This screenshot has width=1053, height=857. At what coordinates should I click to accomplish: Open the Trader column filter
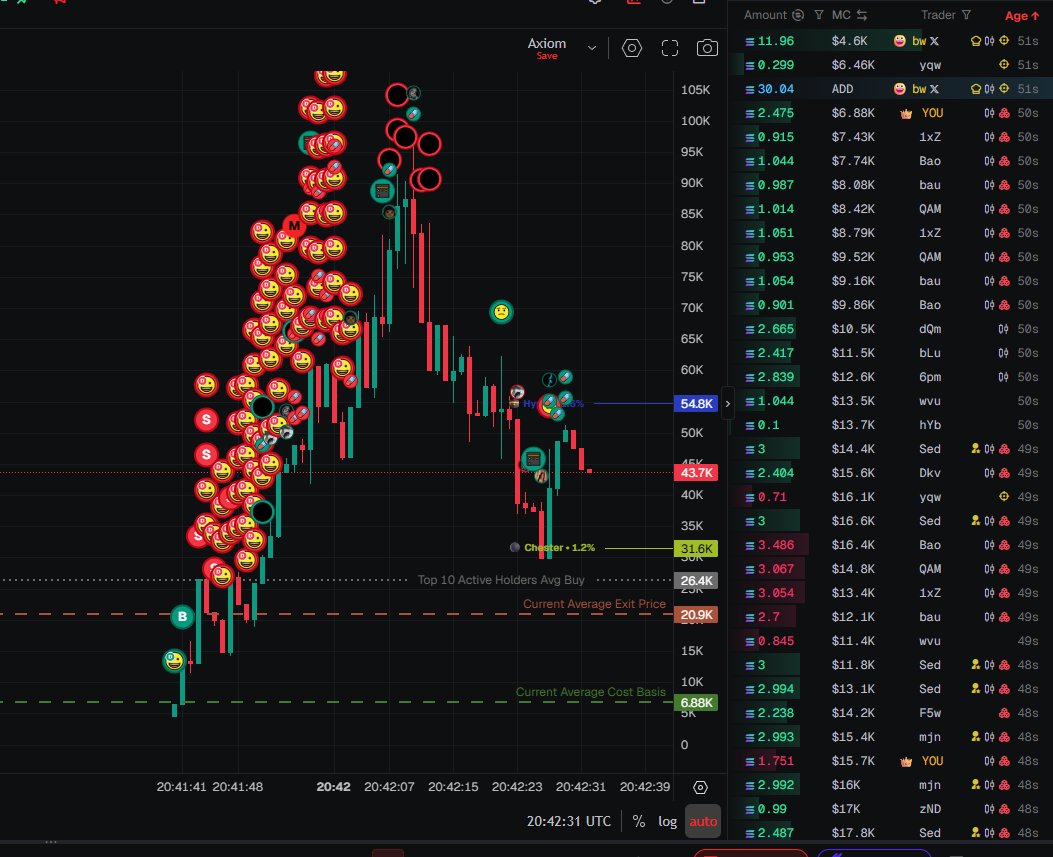click(966, 15)
